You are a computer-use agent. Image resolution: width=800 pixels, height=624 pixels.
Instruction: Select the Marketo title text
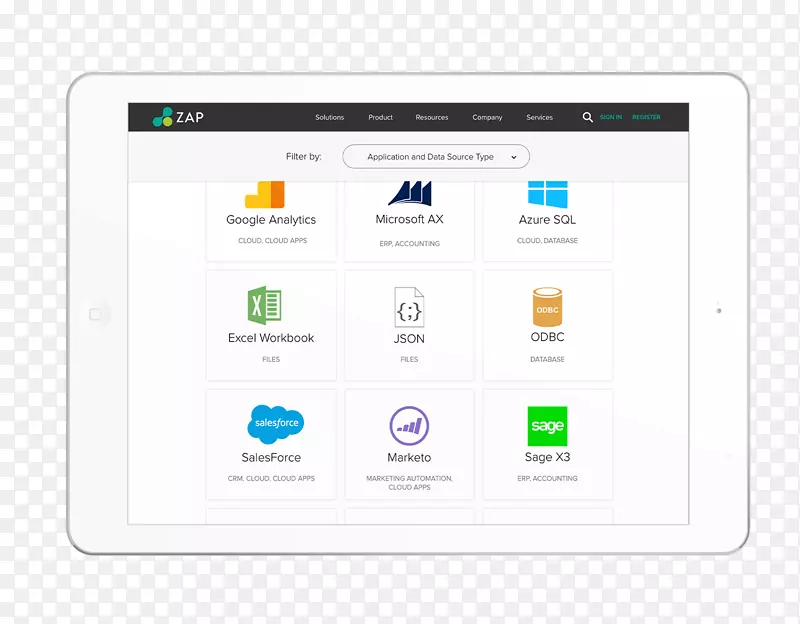pyautogui.click(x=409, y=458)
